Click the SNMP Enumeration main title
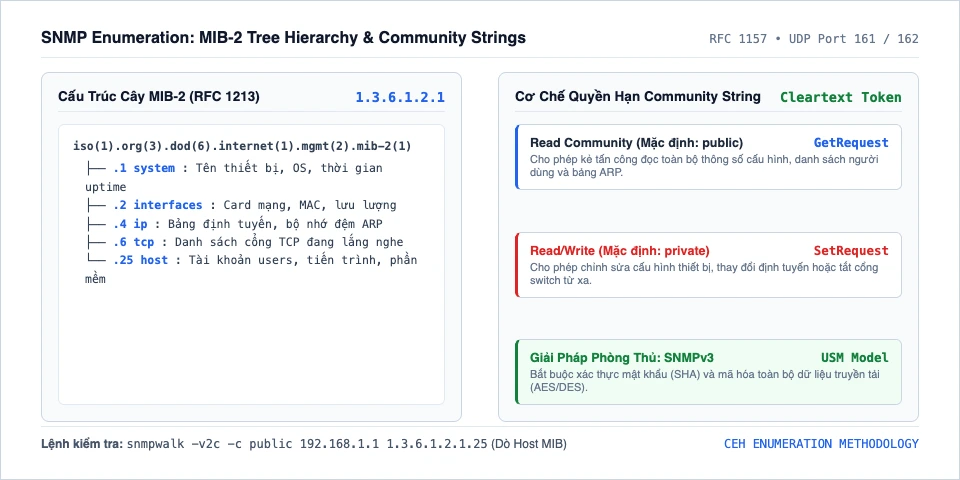Image resolution: width=960 pixels, height=480 pixels. point(283,38)
